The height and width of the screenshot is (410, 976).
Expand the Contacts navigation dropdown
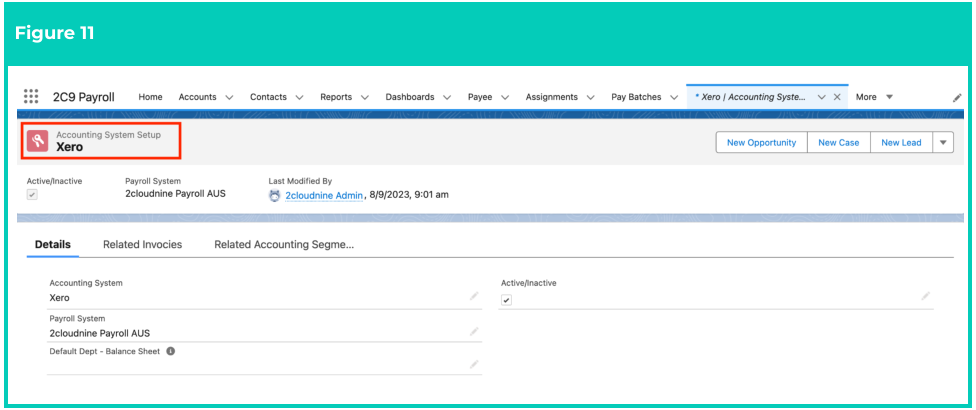coord(299,97)
